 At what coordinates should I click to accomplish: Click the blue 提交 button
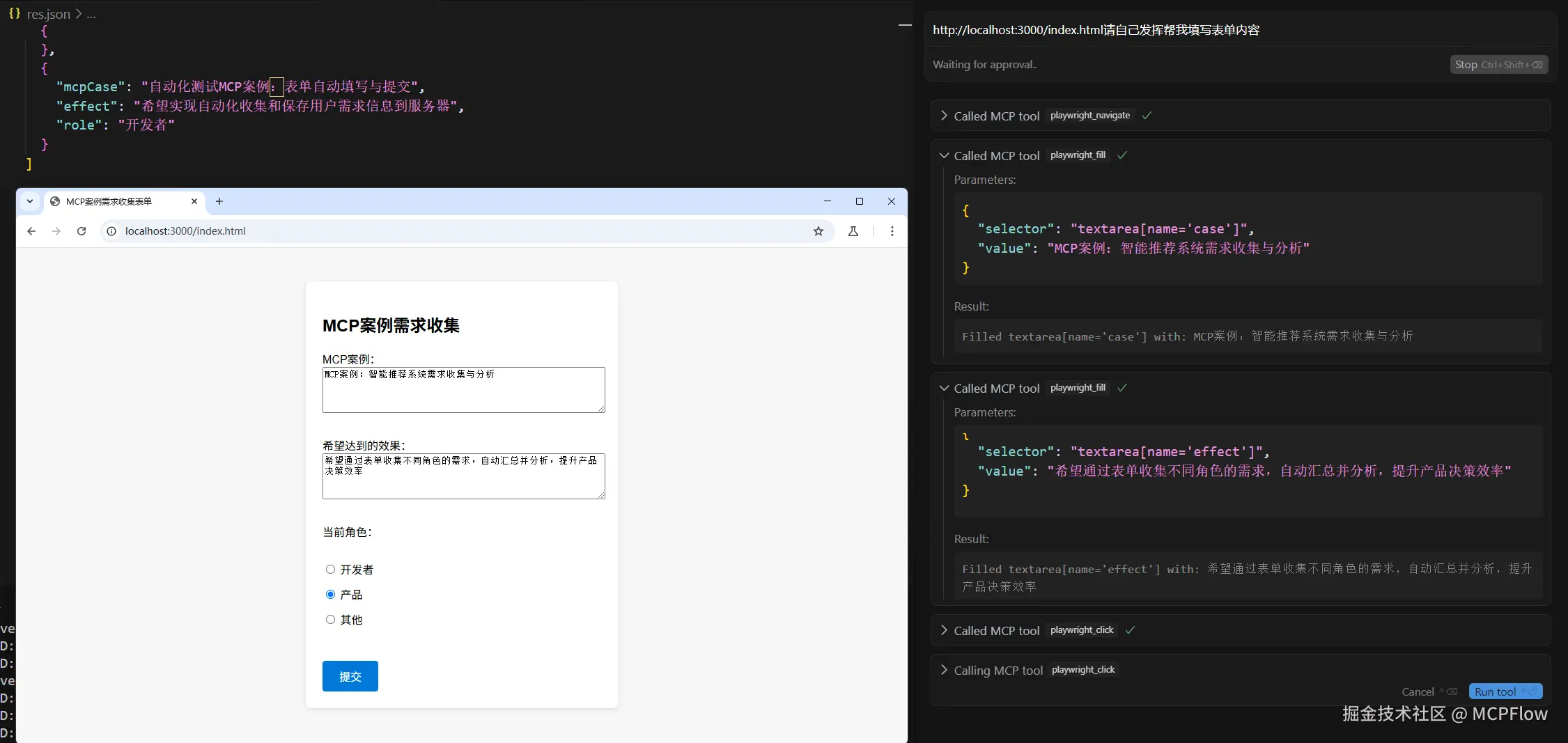[x=350, y=676]
